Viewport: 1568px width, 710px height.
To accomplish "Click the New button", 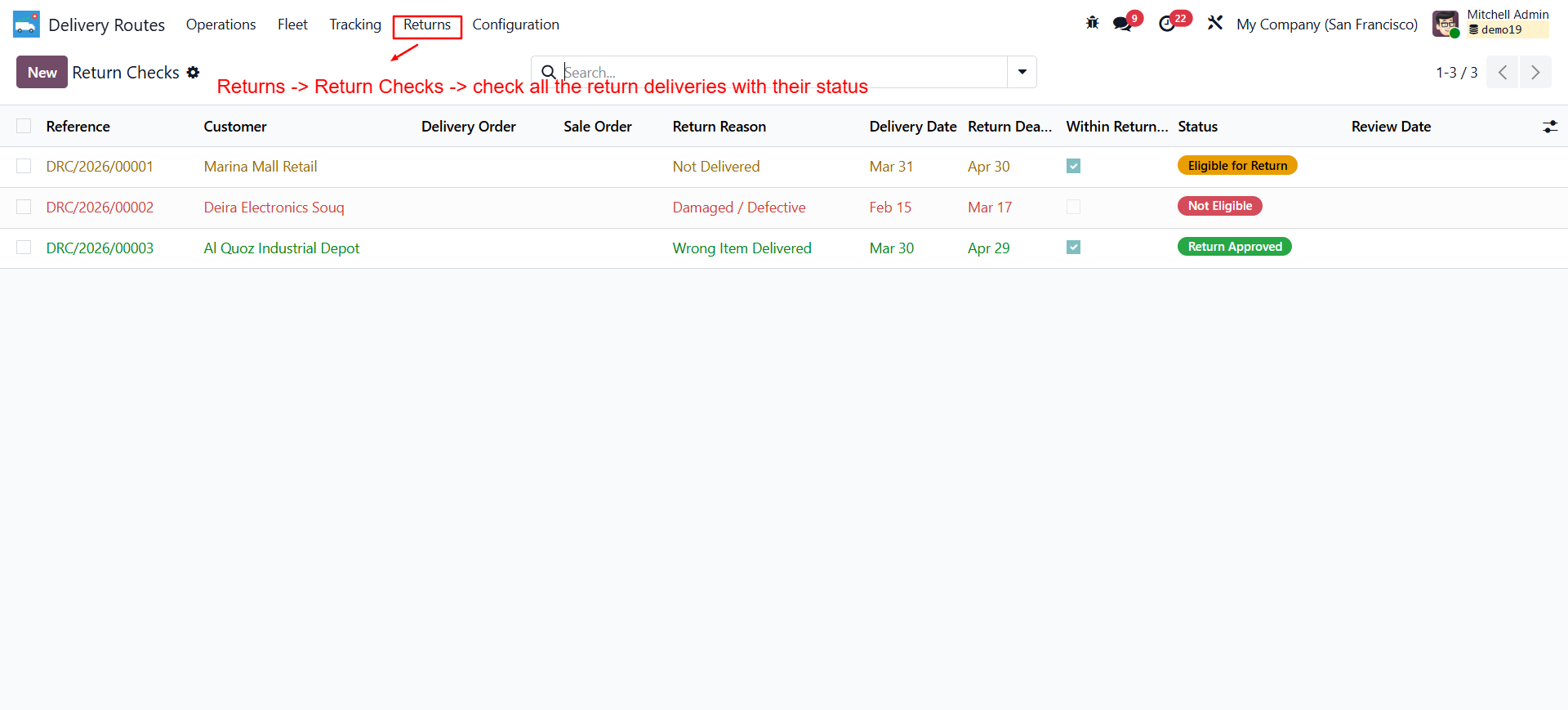I will point(42,72).
